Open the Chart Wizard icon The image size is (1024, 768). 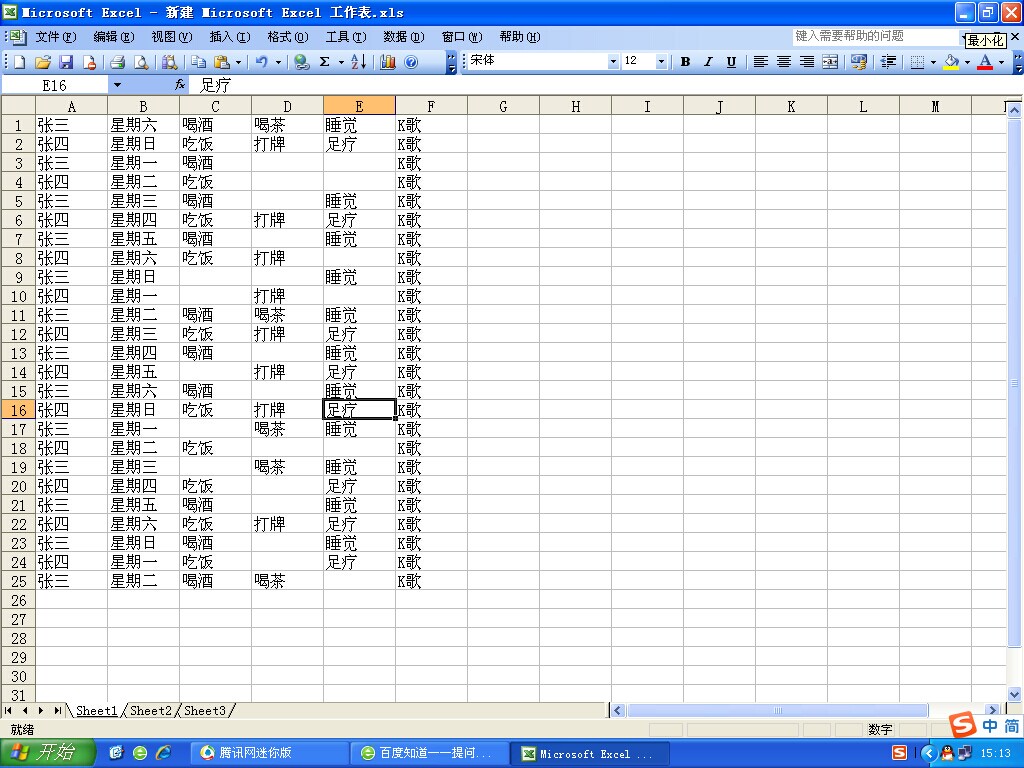point(388,62)
